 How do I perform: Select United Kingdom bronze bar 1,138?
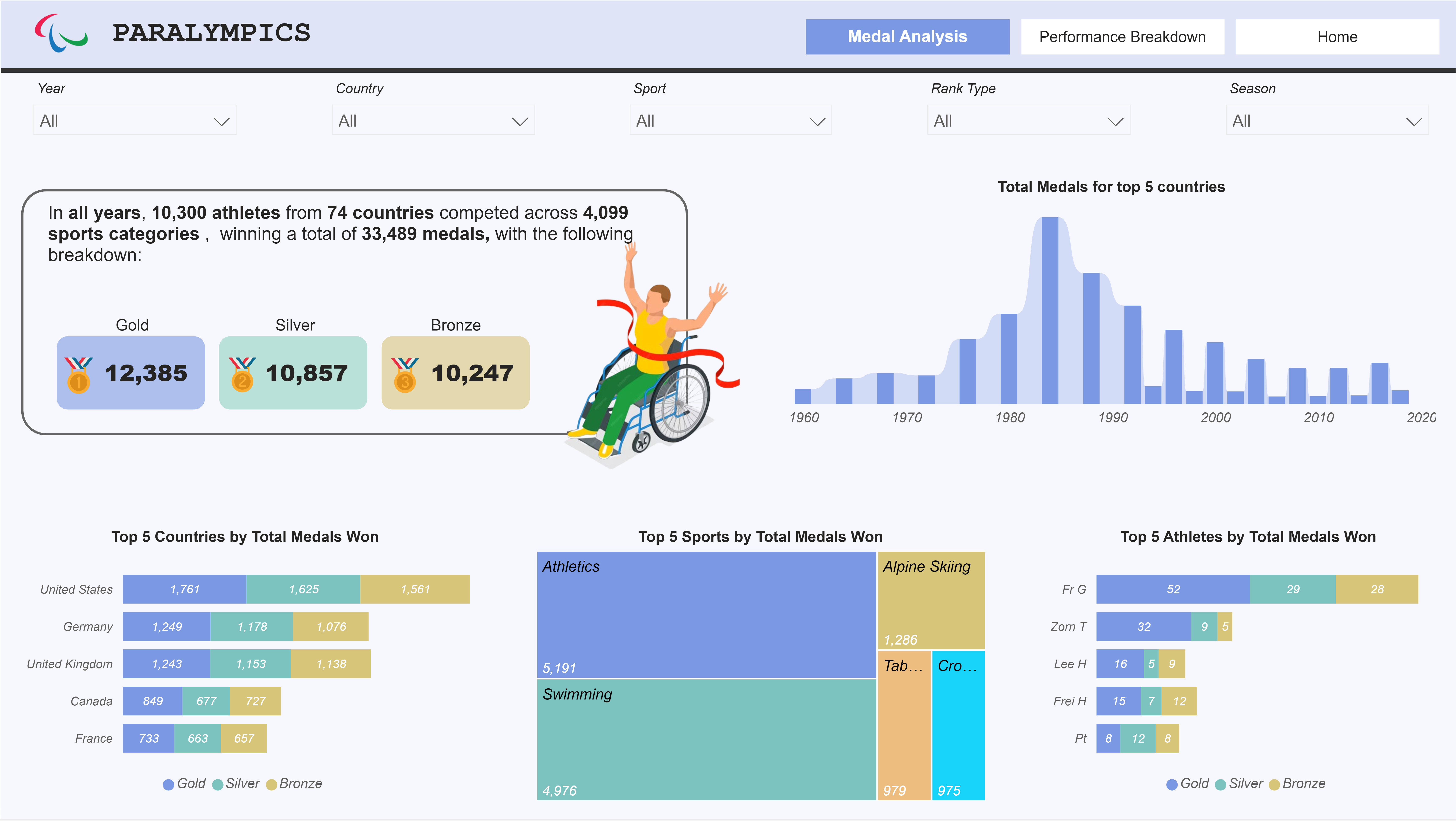[x=331, y=664]
